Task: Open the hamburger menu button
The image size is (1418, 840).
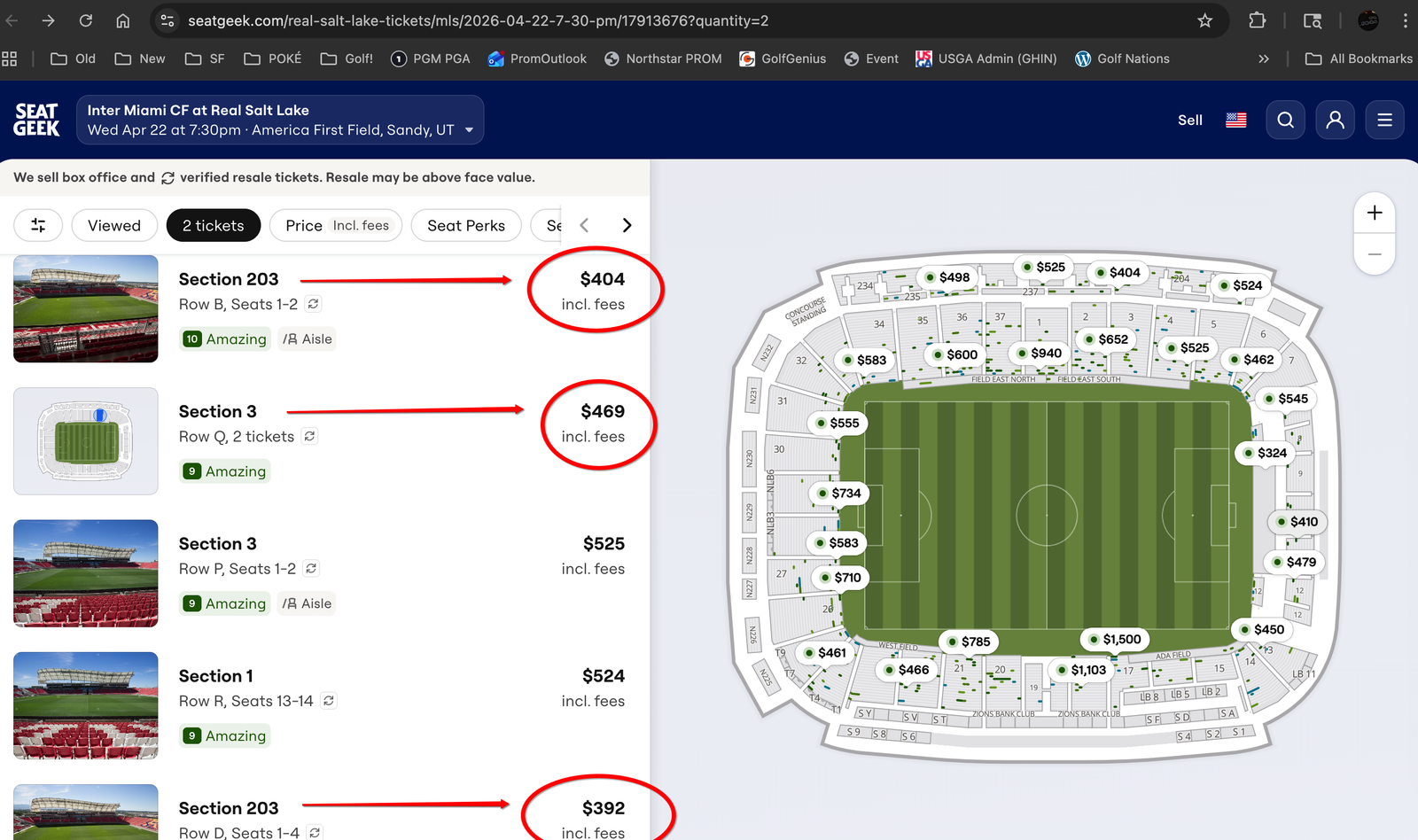Action: tap(1384, 121)
